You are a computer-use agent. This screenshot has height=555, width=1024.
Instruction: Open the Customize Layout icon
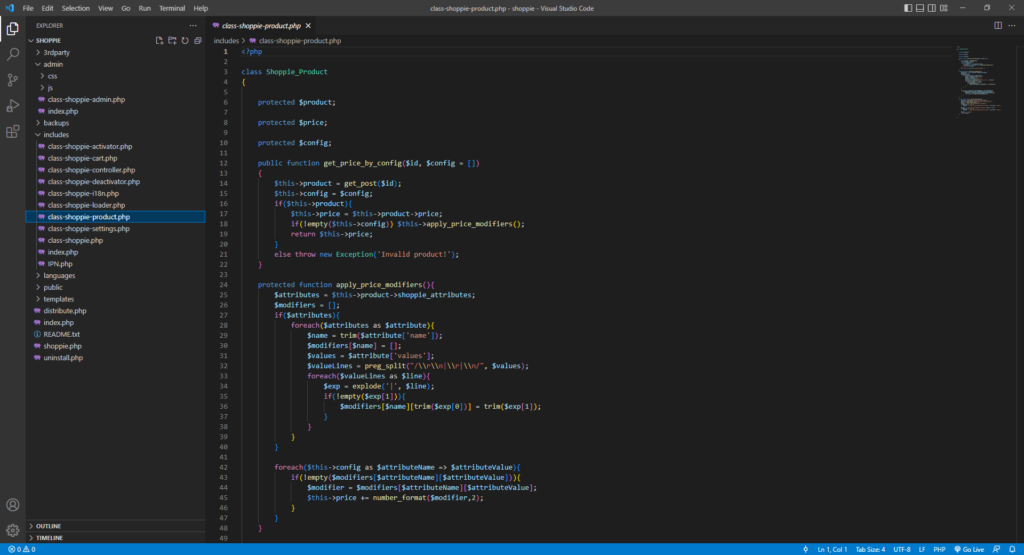click(944, 8)
